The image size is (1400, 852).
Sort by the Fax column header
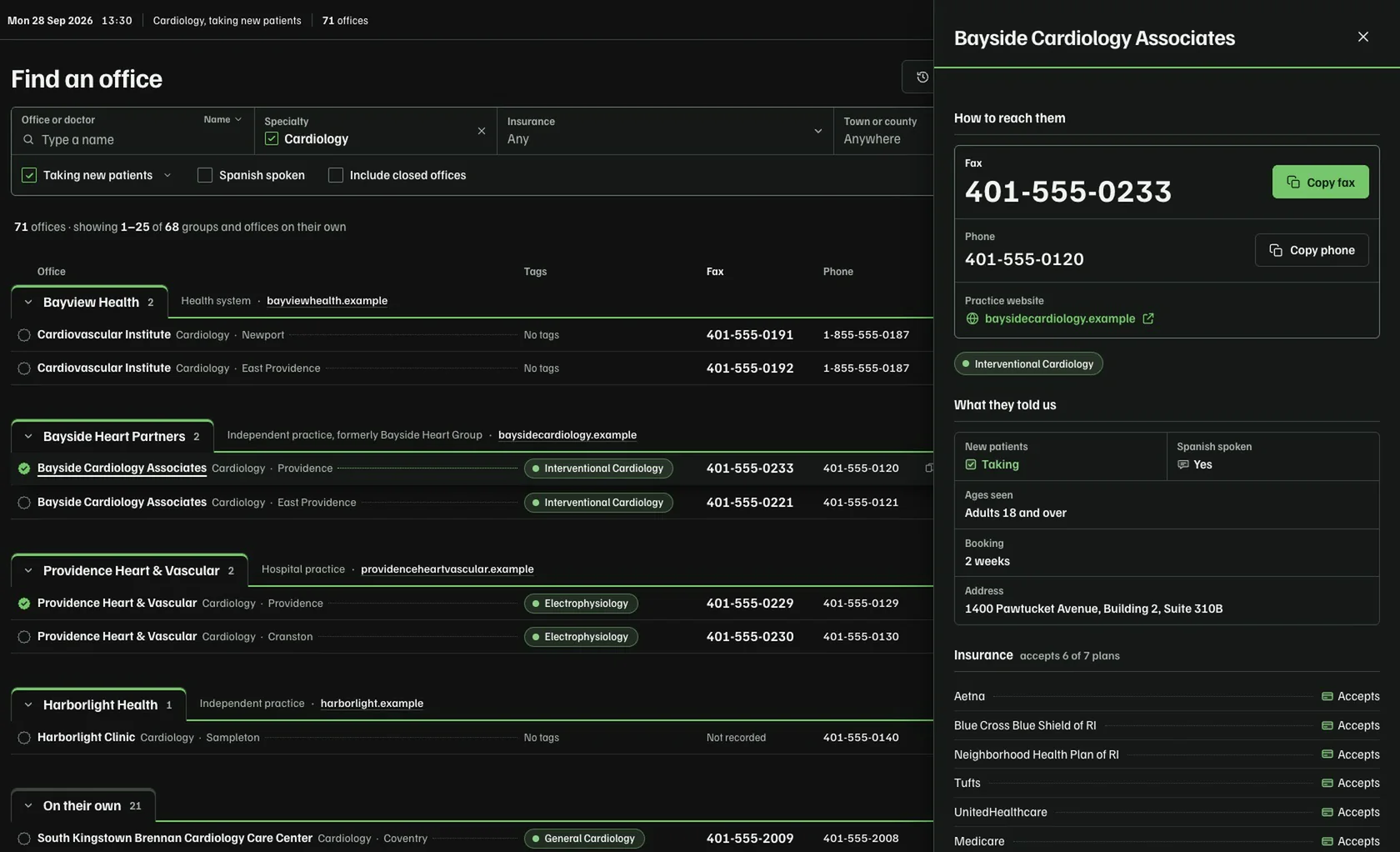(715, 272)
